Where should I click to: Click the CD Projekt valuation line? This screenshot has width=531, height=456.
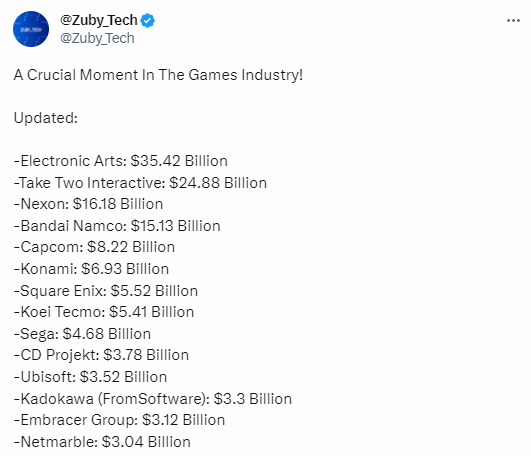101,355
